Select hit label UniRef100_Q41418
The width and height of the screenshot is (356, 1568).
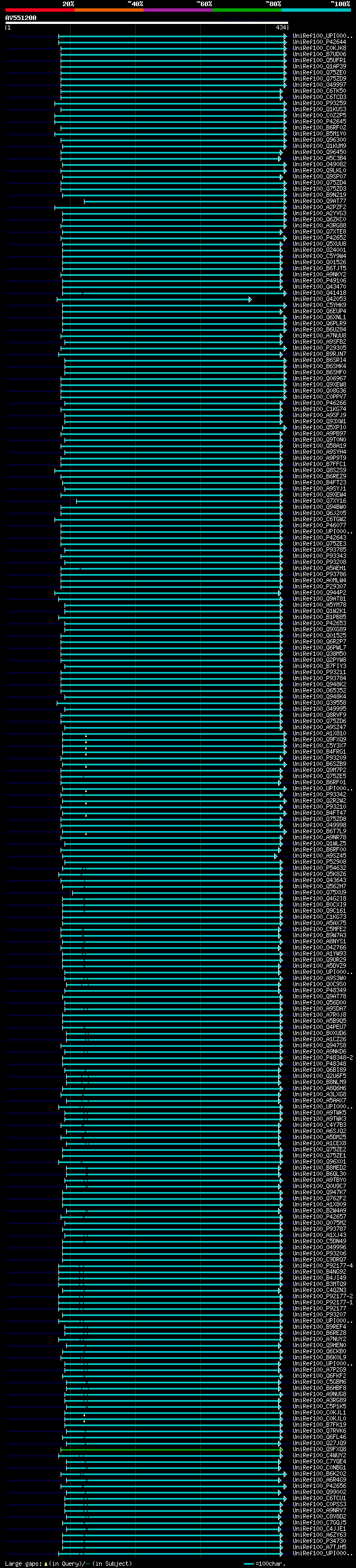coord(319,293)
